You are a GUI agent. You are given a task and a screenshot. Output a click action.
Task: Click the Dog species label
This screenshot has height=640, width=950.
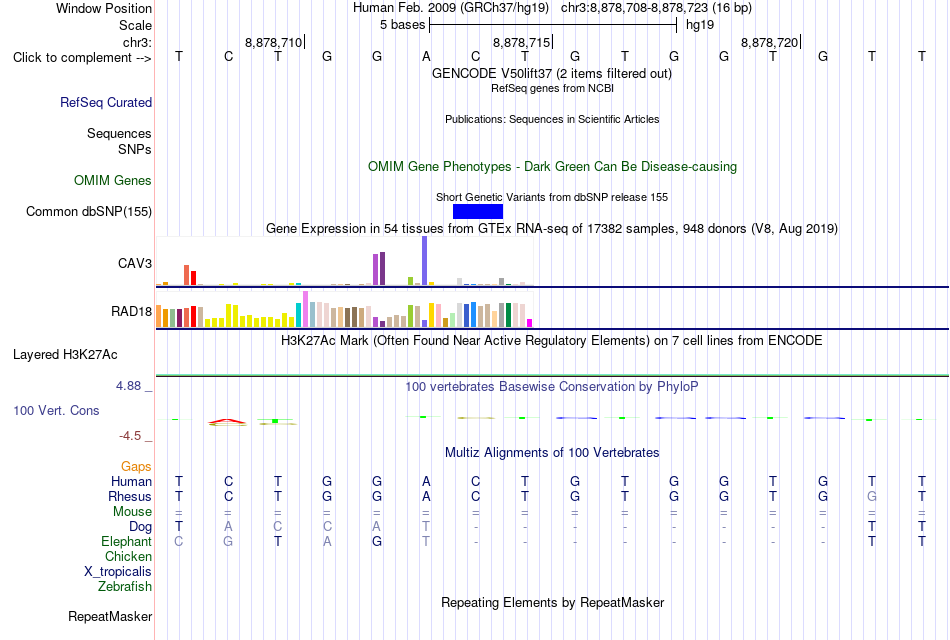pyautogui.click(x=140, y=527)
